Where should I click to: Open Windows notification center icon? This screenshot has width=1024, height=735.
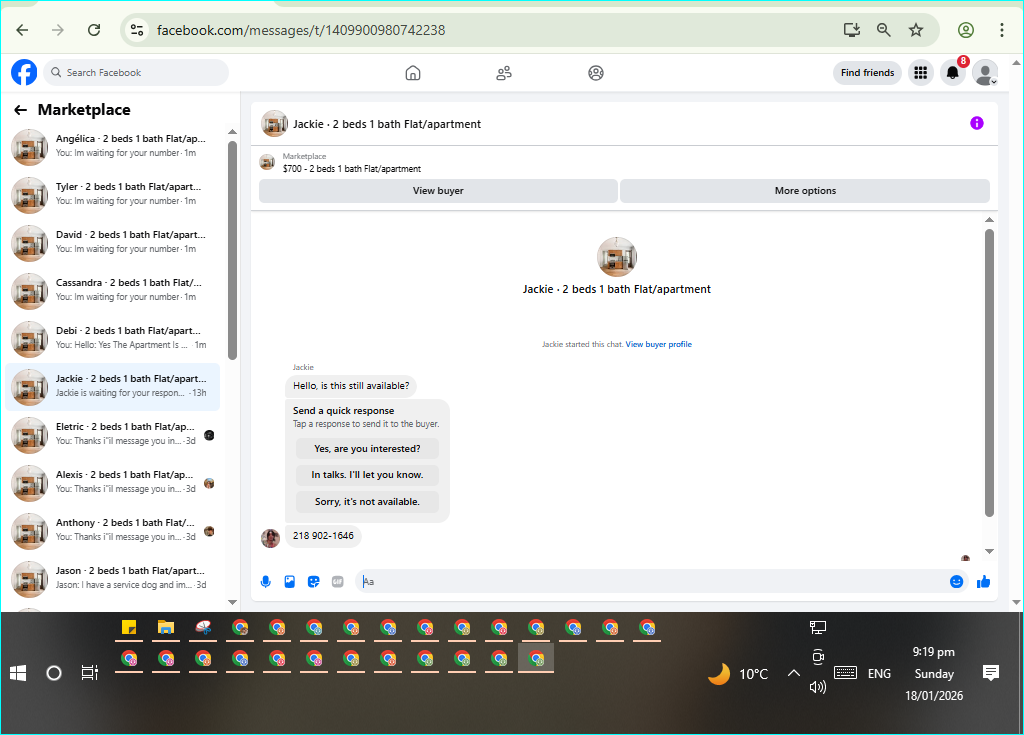(x=991, y=673)
